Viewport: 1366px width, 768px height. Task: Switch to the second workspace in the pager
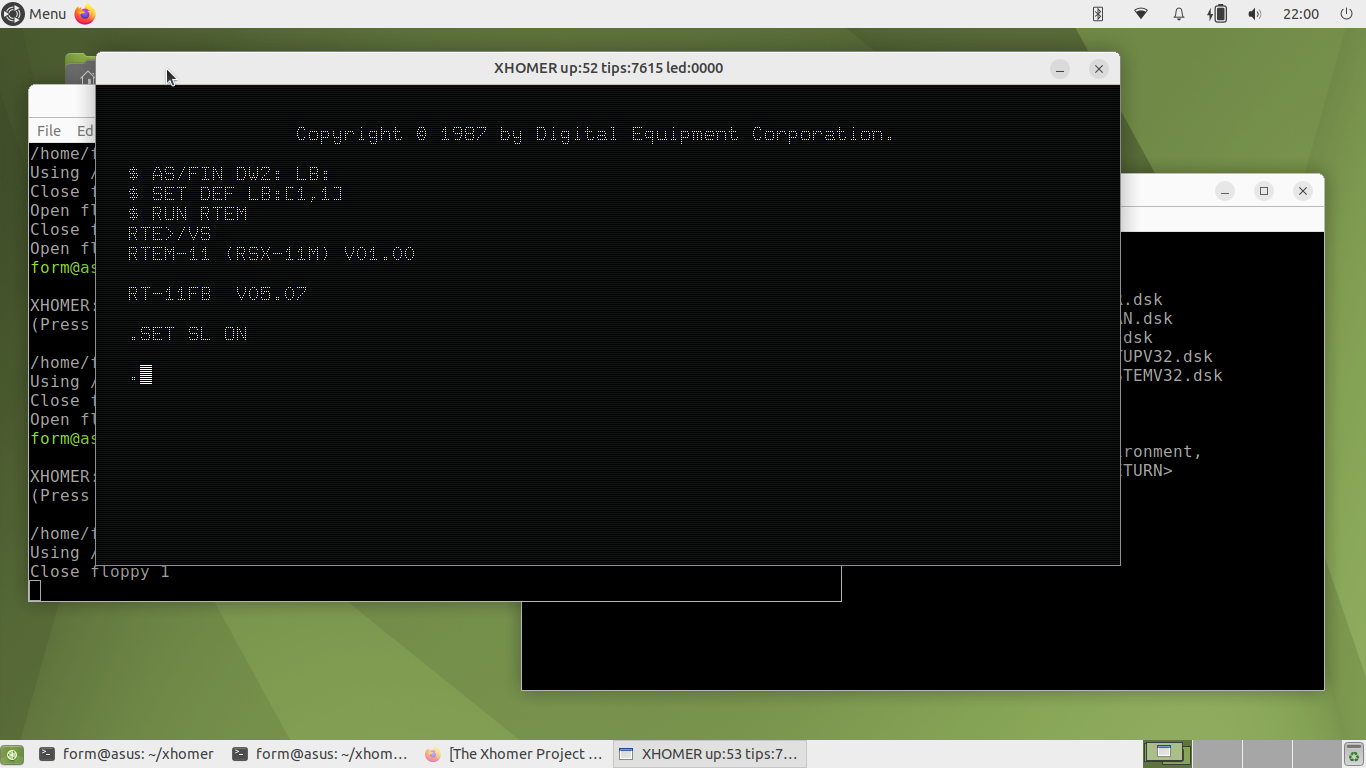1217,754
